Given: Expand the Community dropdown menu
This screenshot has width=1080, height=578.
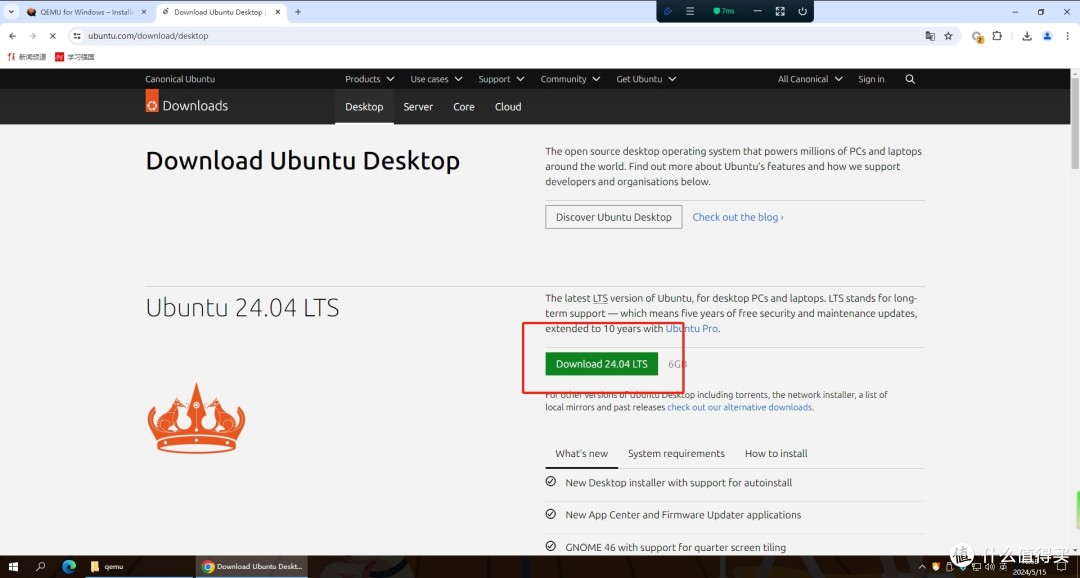Looking at the screenshot, I should pyautogui.click(x=570, y=79).
